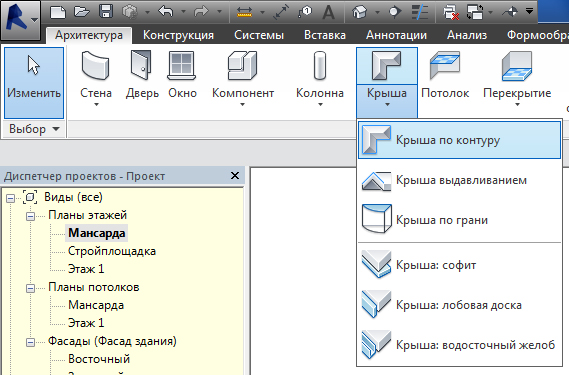Viewport: 569px width, 375px height.
Task: Select the Дверь door tool
Action: click(142, 74)
